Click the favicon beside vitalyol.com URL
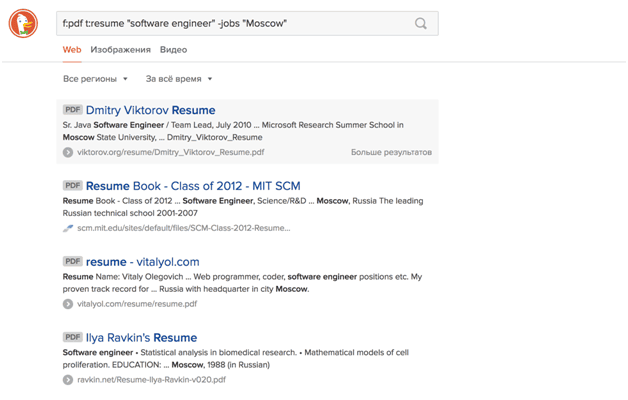 tap(68, 304)
